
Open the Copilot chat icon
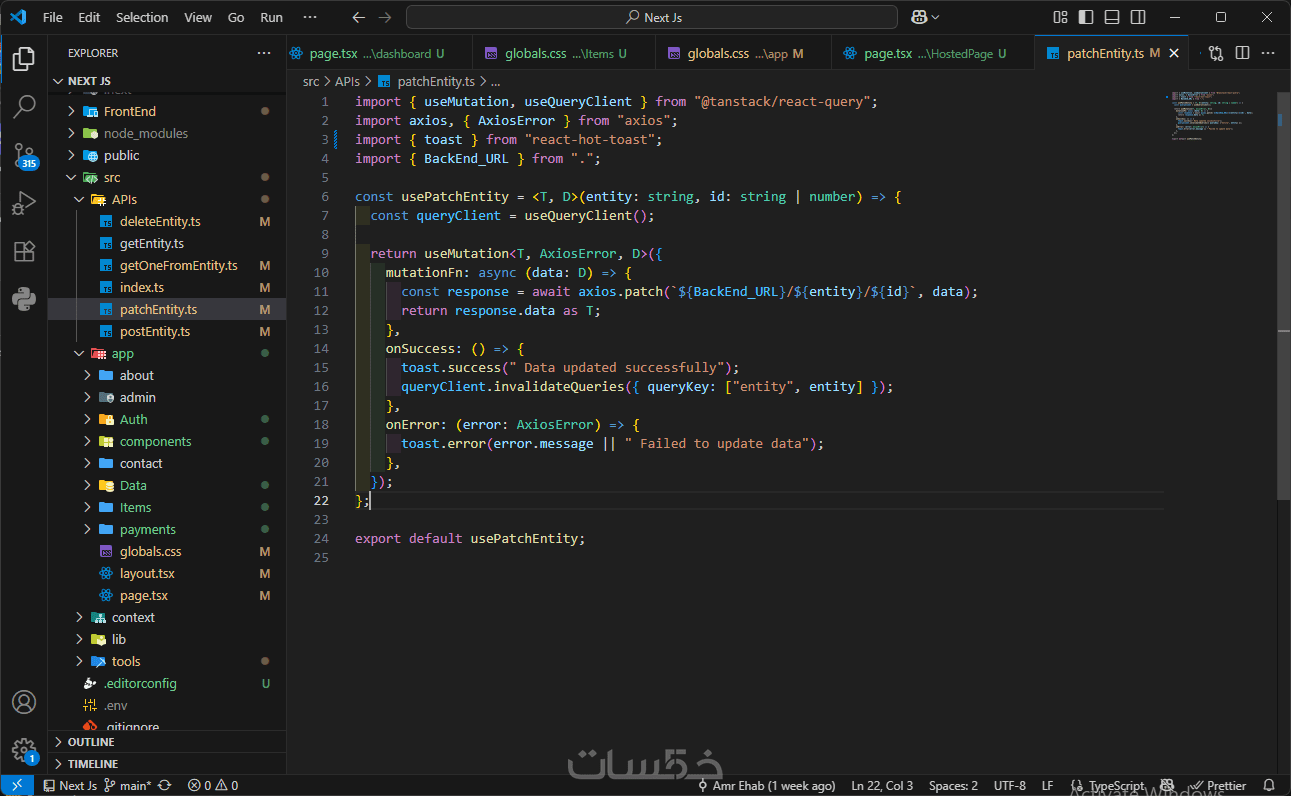[919, 17]
